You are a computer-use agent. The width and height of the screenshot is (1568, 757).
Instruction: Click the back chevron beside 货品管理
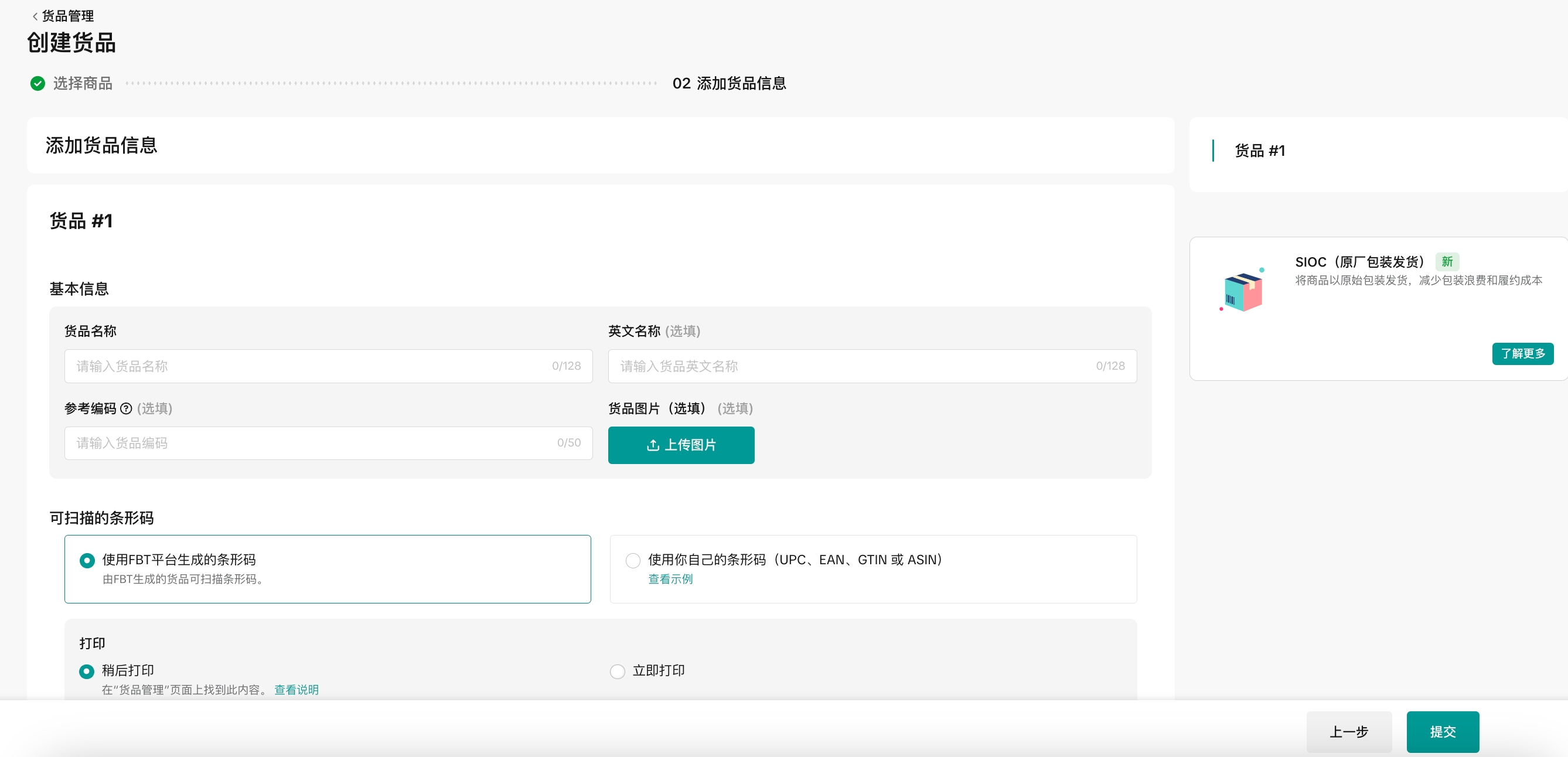coord(35,16)
